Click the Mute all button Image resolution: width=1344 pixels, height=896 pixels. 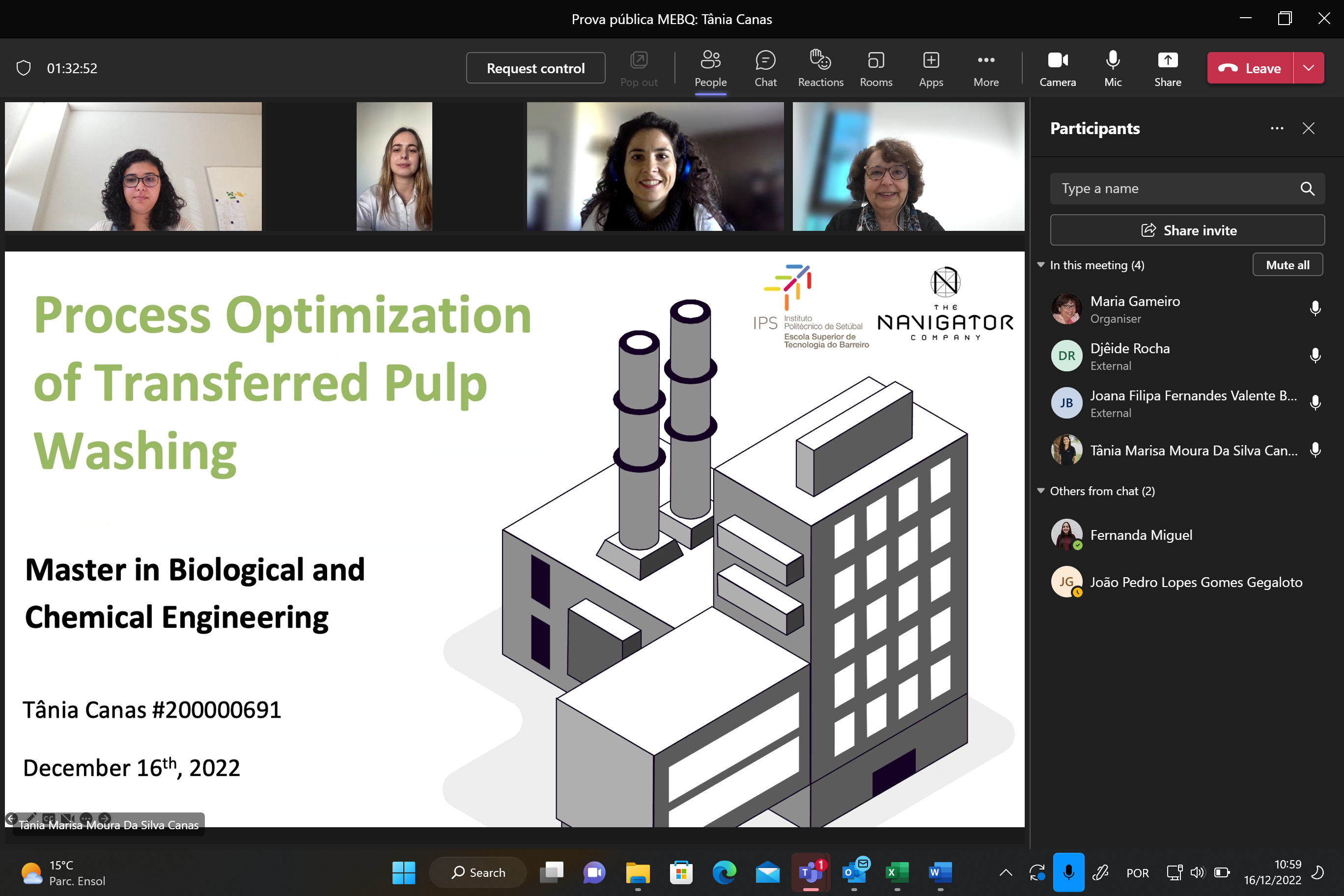pos(1287,265)
